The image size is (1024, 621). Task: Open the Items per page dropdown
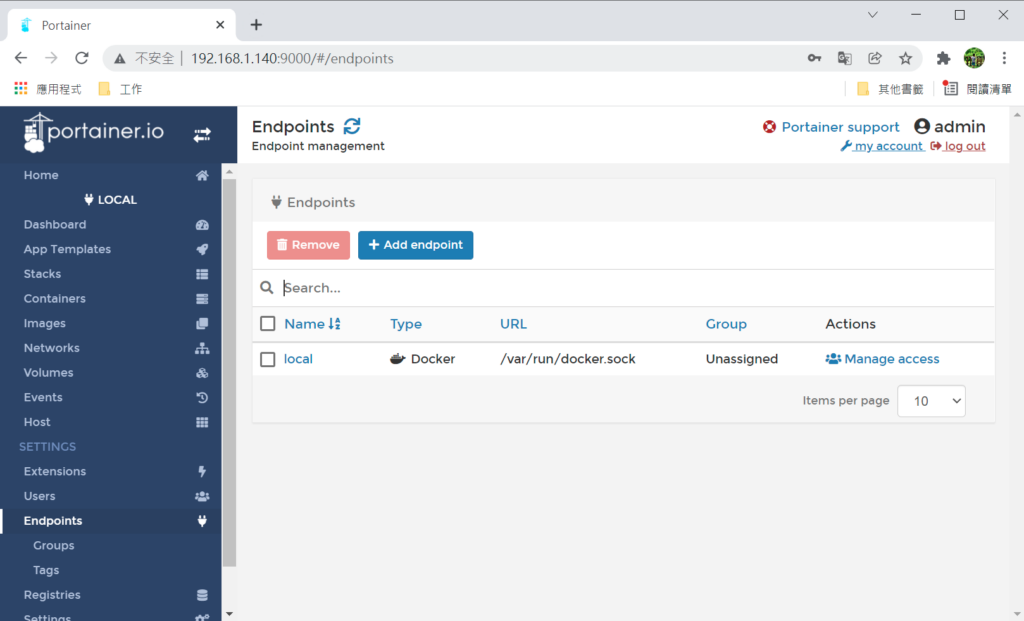[x=931, y=401]
